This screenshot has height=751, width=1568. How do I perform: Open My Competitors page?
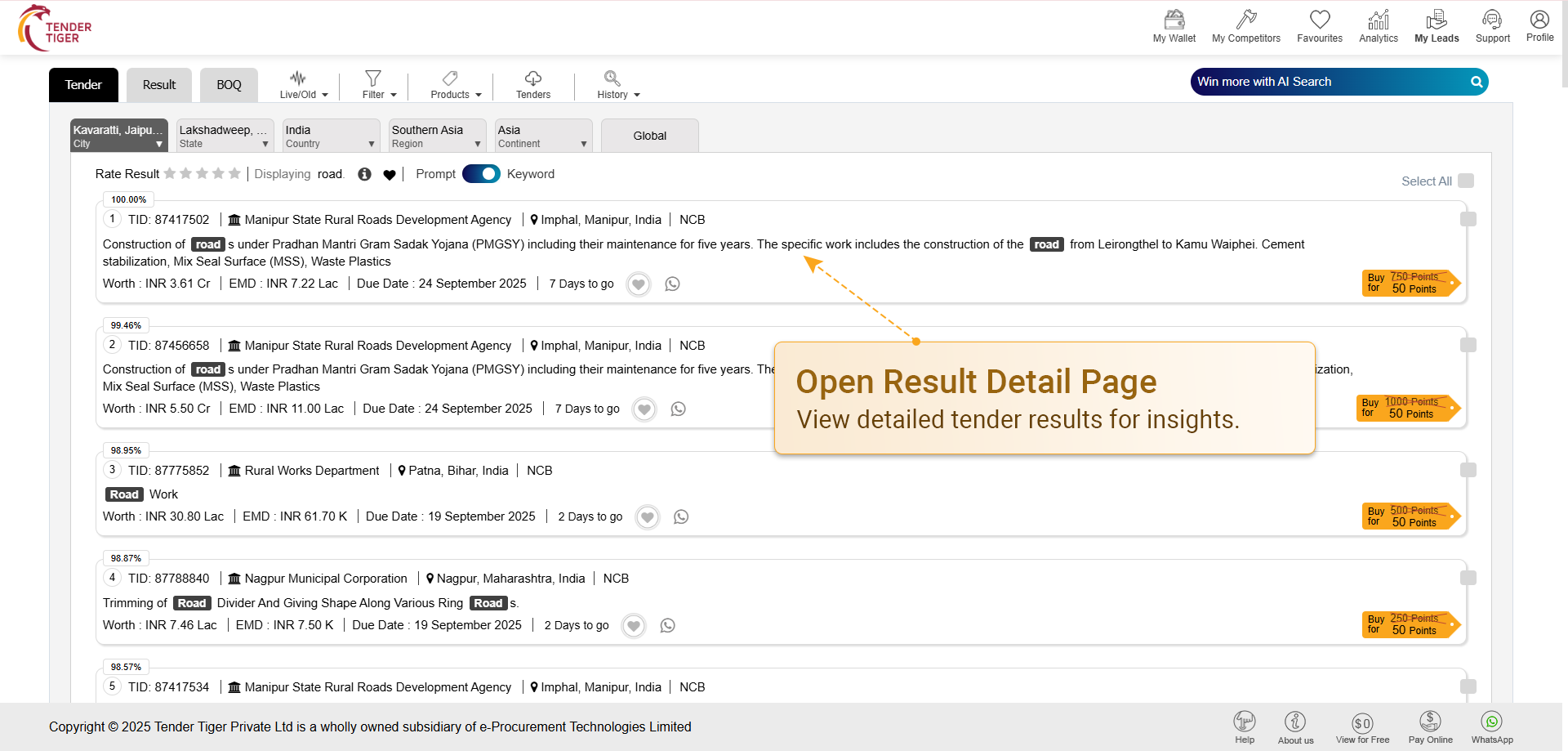(1245, 20)
